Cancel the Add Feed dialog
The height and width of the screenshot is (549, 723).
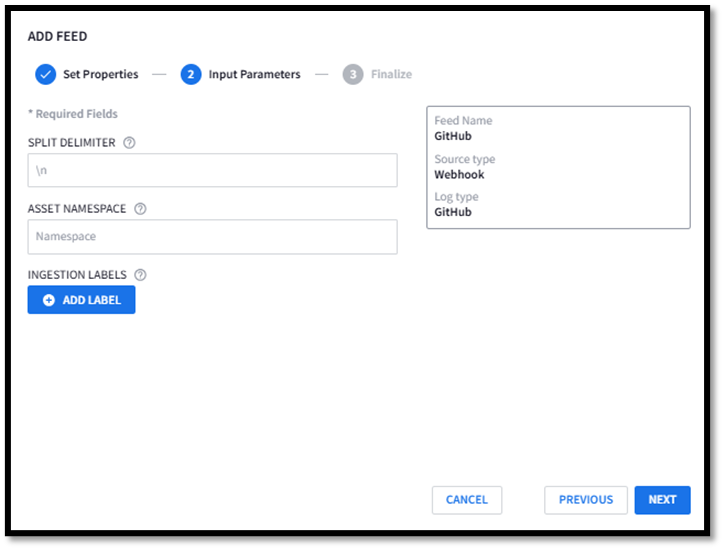(467, 500)
